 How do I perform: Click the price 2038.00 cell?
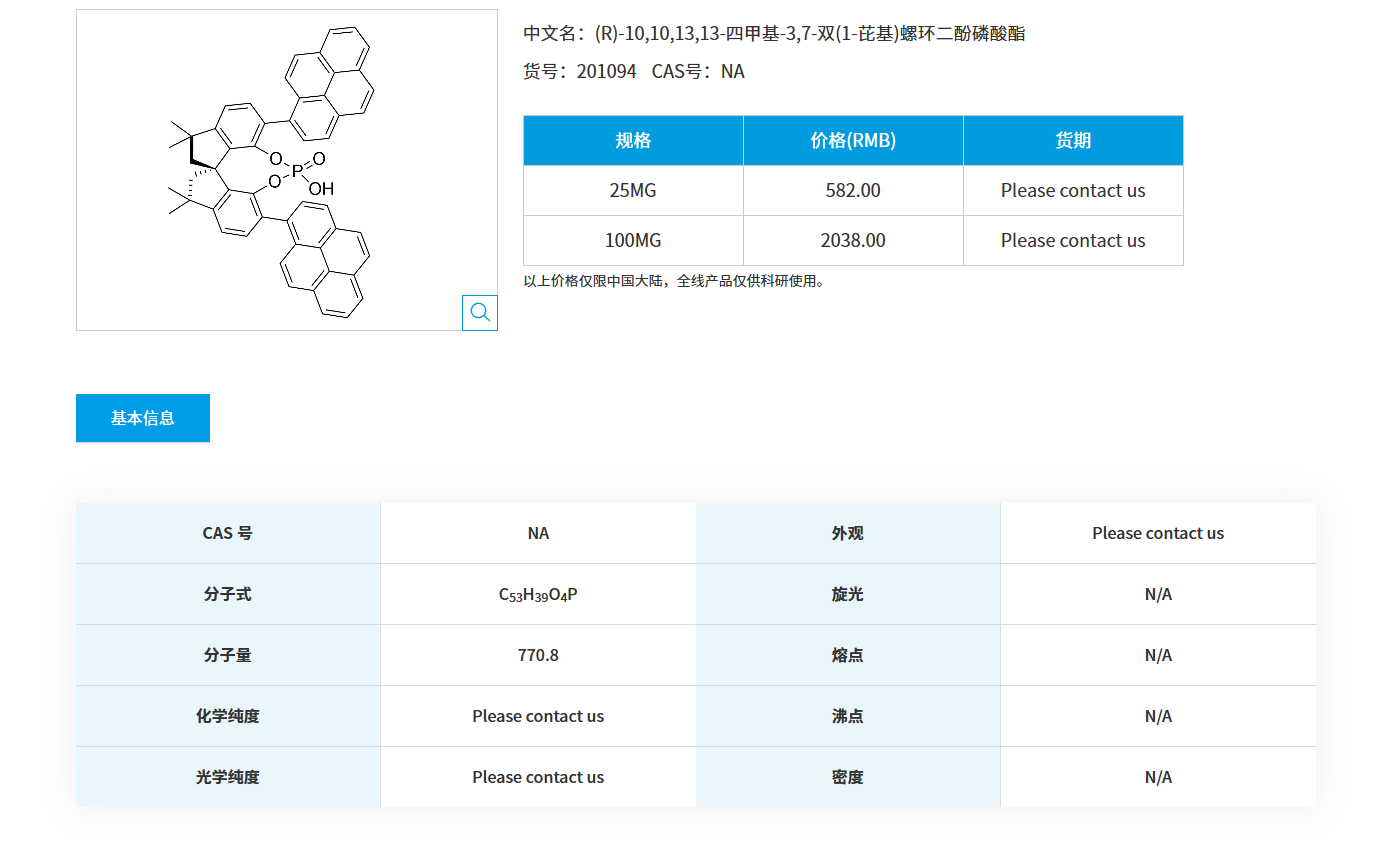(x=852, y=240)
